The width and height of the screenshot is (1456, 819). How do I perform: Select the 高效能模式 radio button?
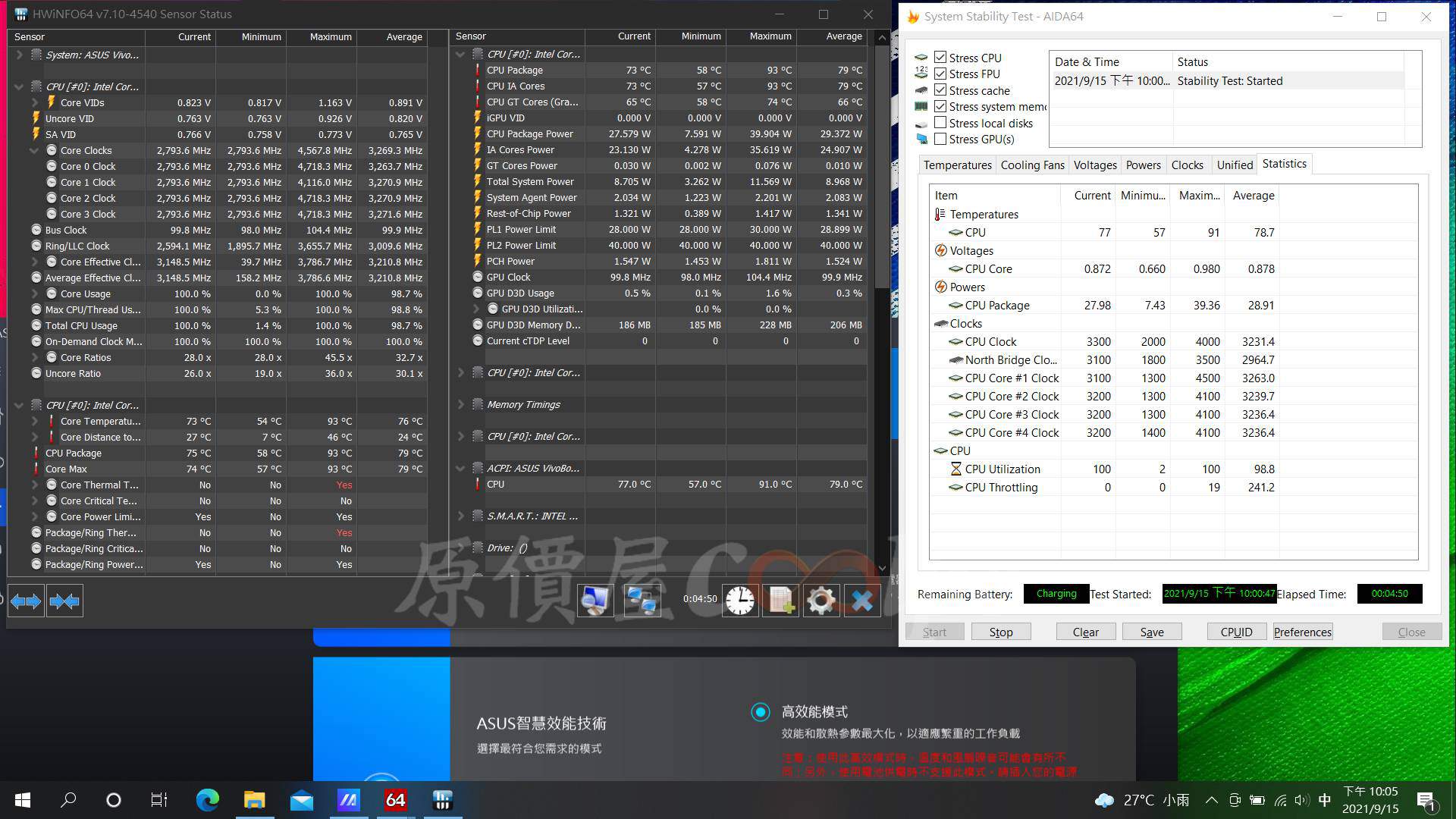pyautogui.click(x=760, y=712)
